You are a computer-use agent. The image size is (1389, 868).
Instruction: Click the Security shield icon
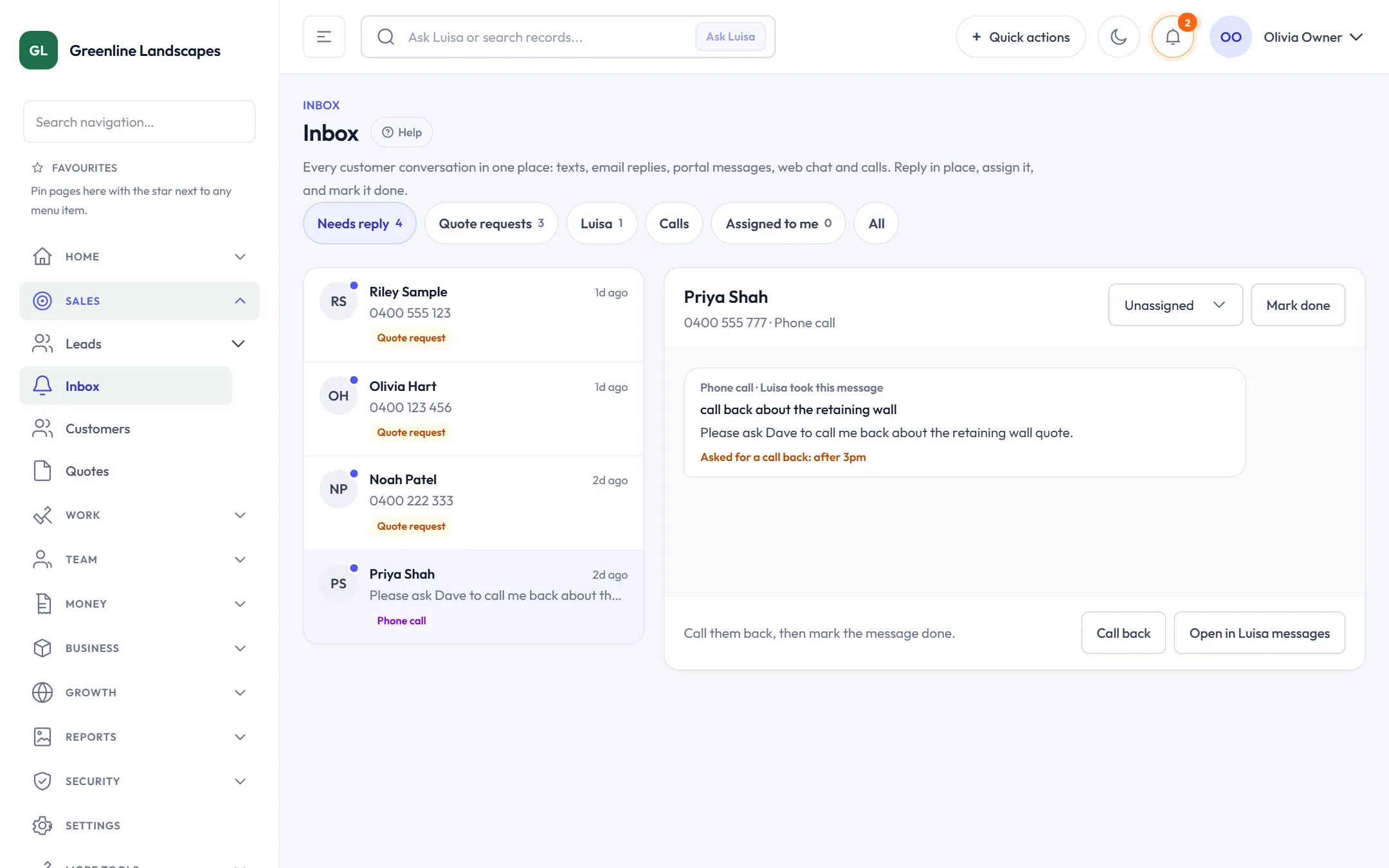click(x=42, y=781)
